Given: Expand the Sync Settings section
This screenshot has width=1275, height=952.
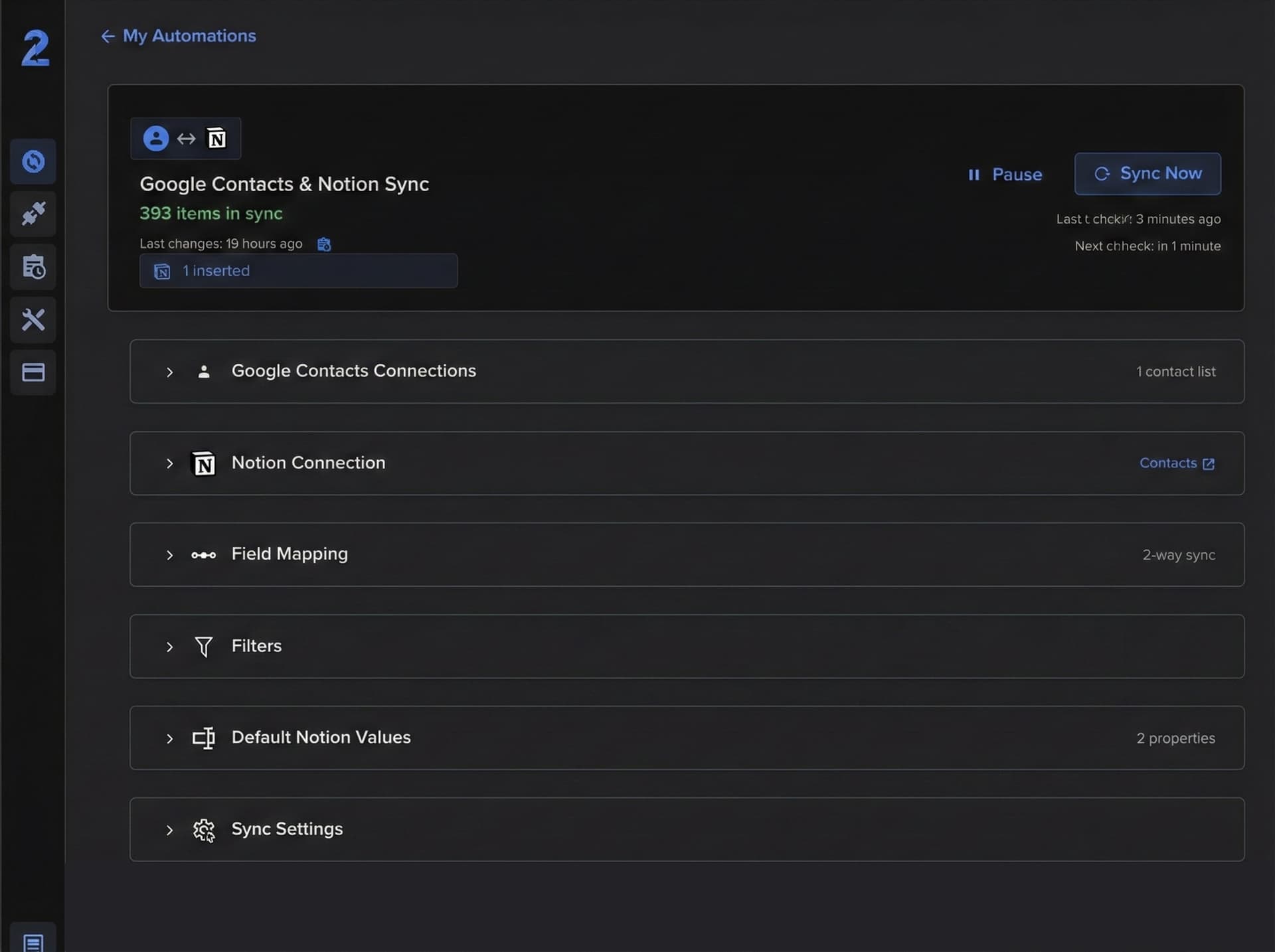Looking at the screenshot, I should click(x=169, y=831).
